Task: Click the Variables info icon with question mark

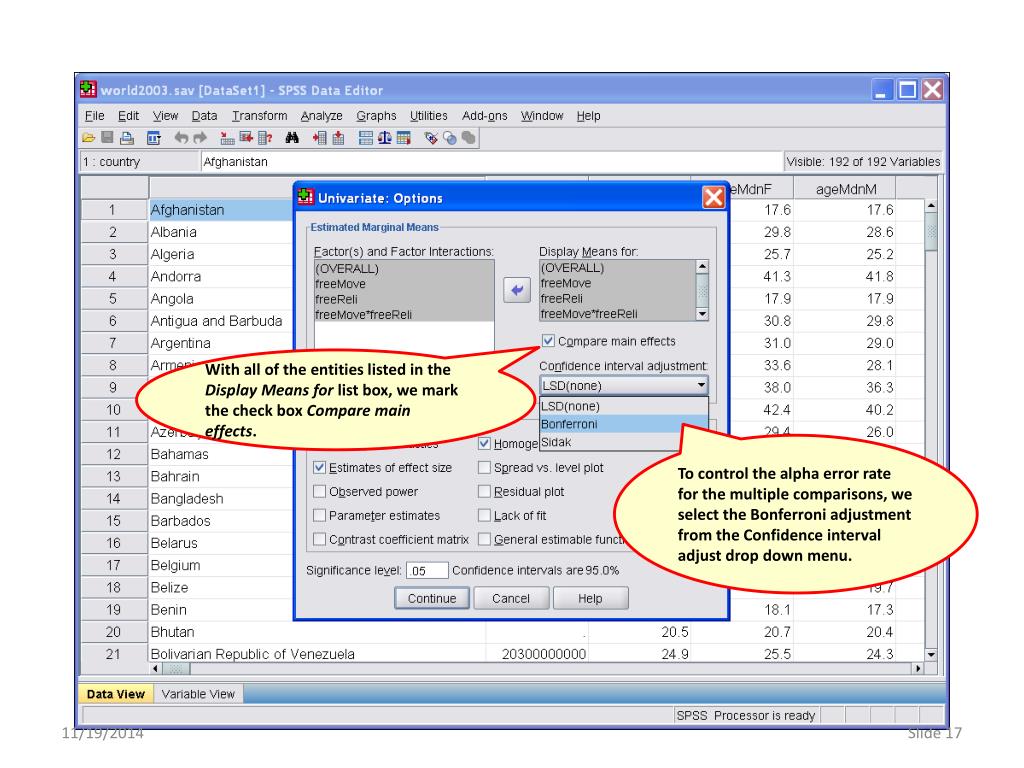Action: click(x=264, y=138)
